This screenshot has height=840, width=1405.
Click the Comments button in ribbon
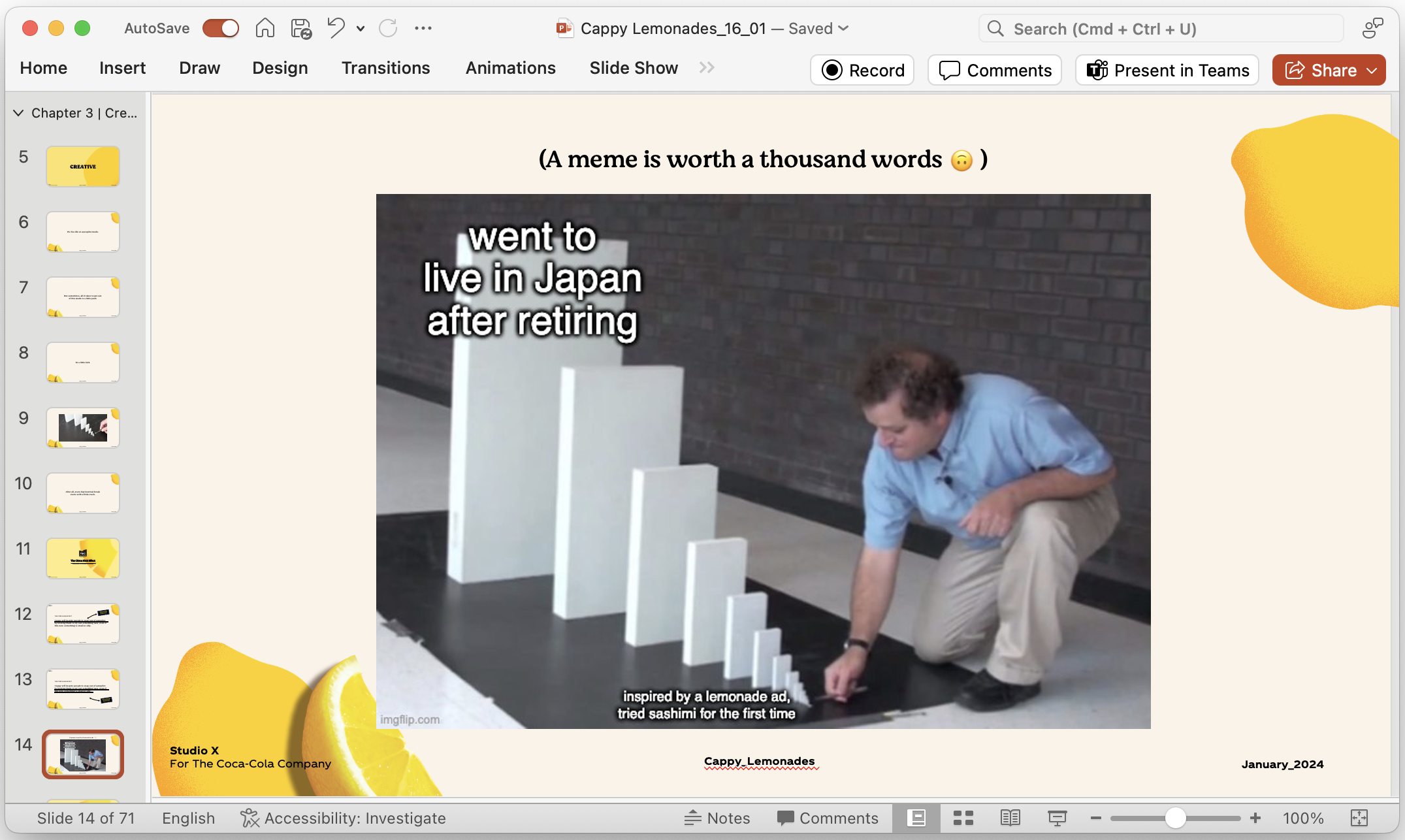995,70
